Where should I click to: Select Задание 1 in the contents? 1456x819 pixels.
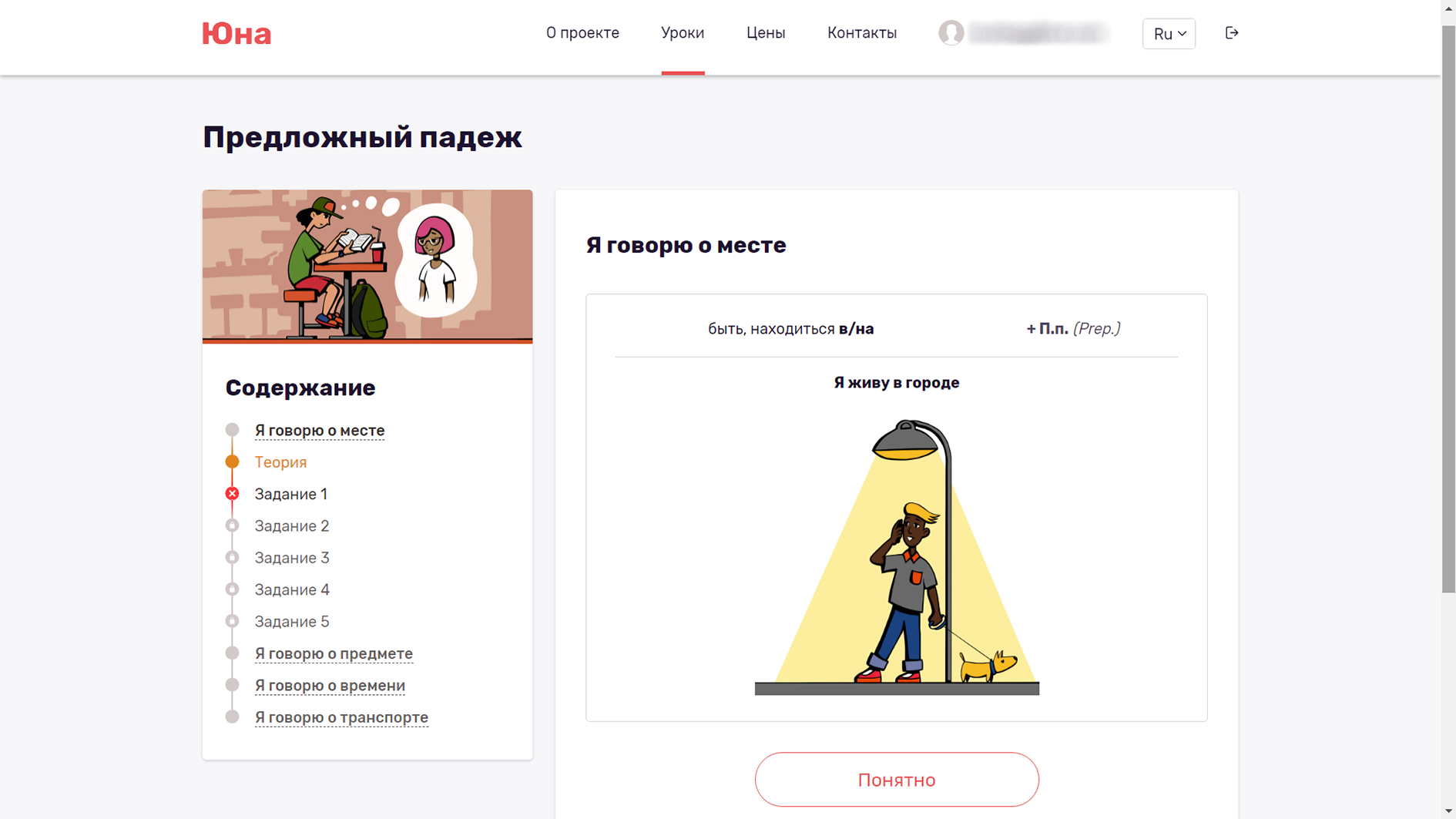(x=290, y=494)
